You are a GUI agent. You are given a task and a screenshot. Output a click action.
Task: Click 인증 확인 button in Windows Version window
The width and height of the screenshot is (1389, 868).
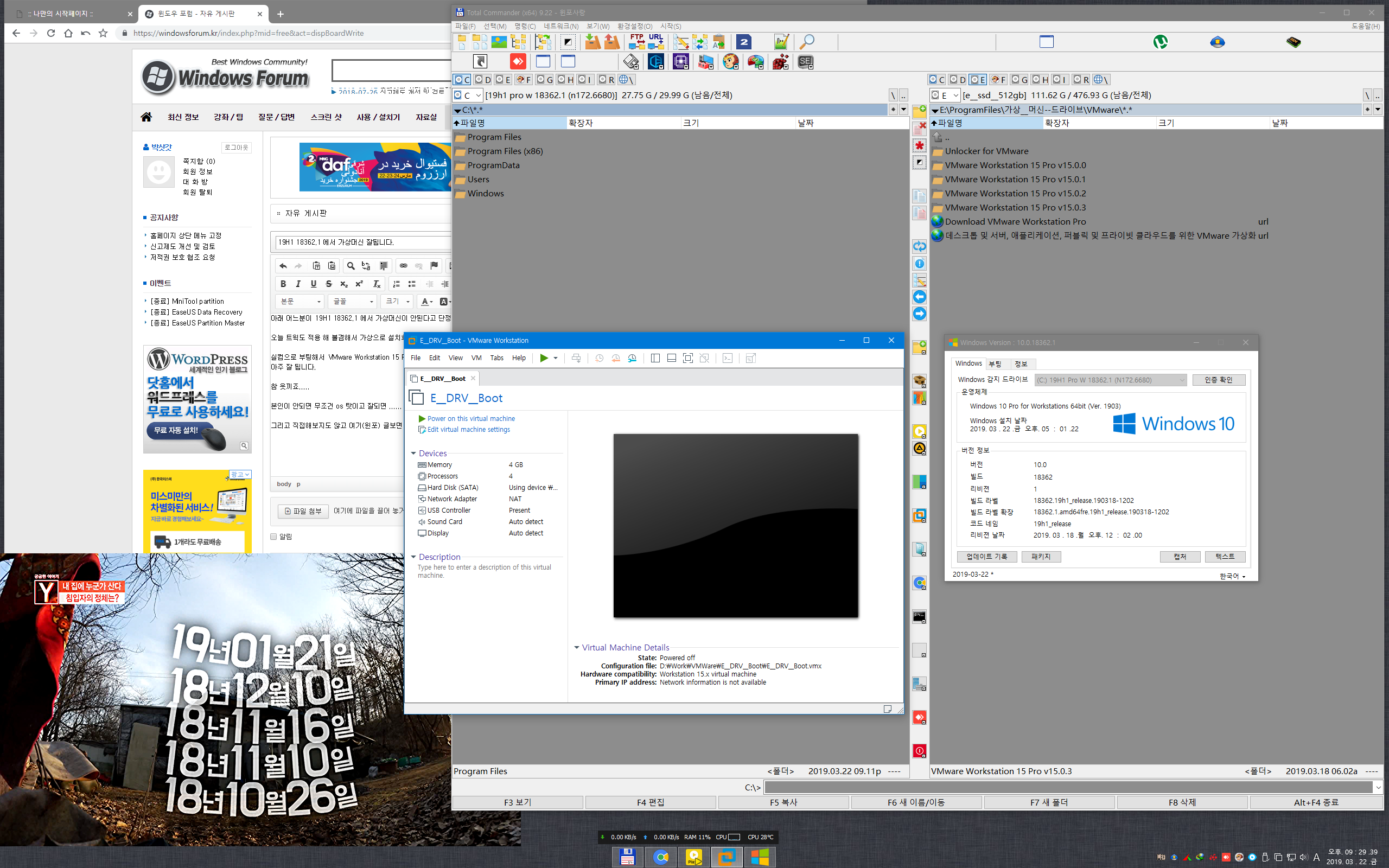click(1219, 380)
